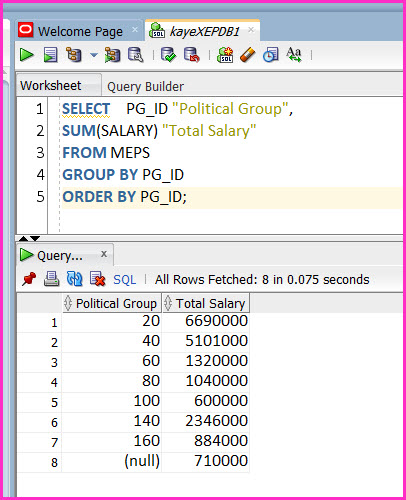The image size is (406, 500).
Task: Run the statement with the green play icon
Action: (x=27, y=55)
